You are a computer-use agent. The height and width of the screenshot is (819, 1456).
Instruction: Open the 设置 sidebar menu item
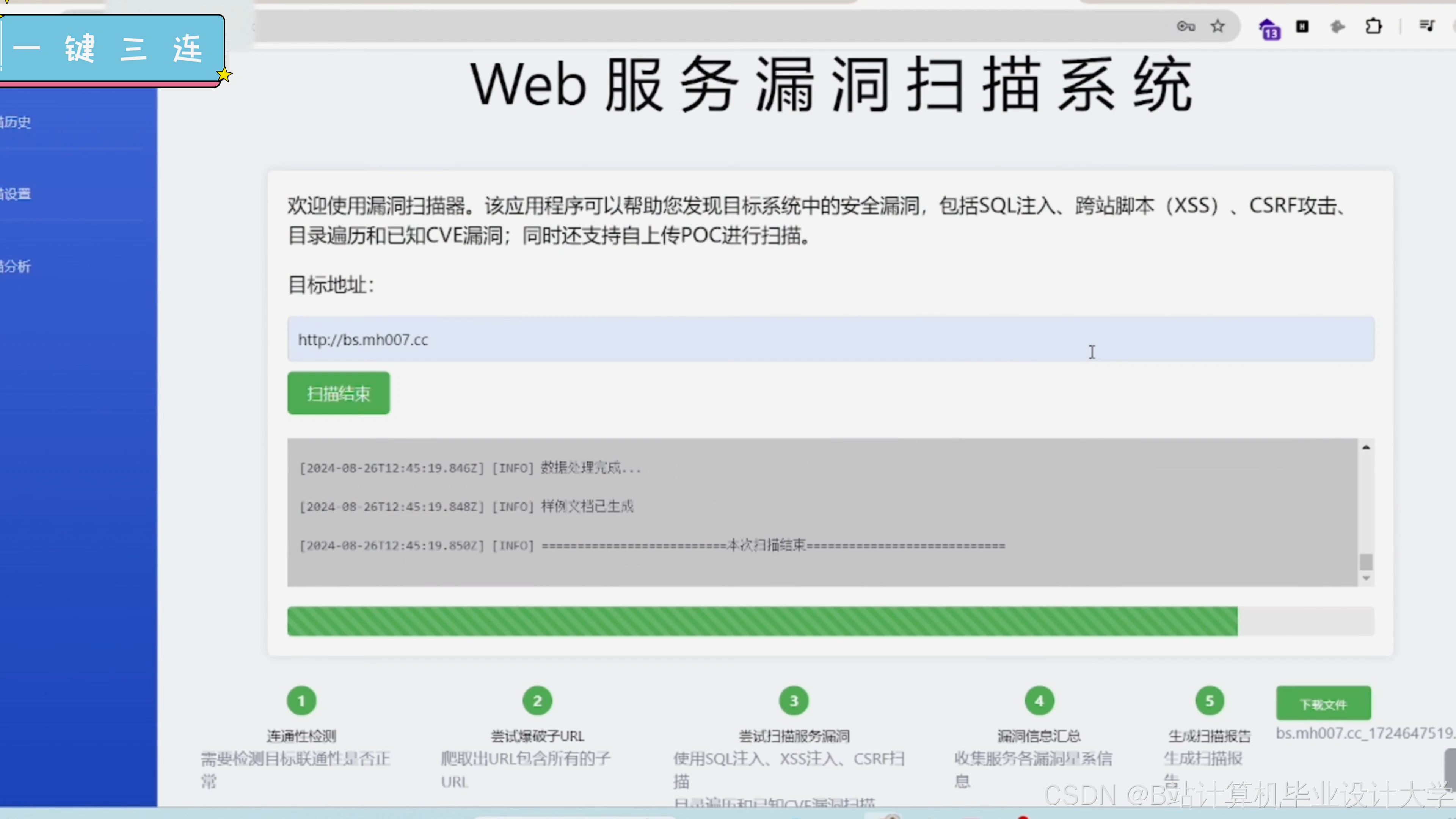tap(17, 194)
